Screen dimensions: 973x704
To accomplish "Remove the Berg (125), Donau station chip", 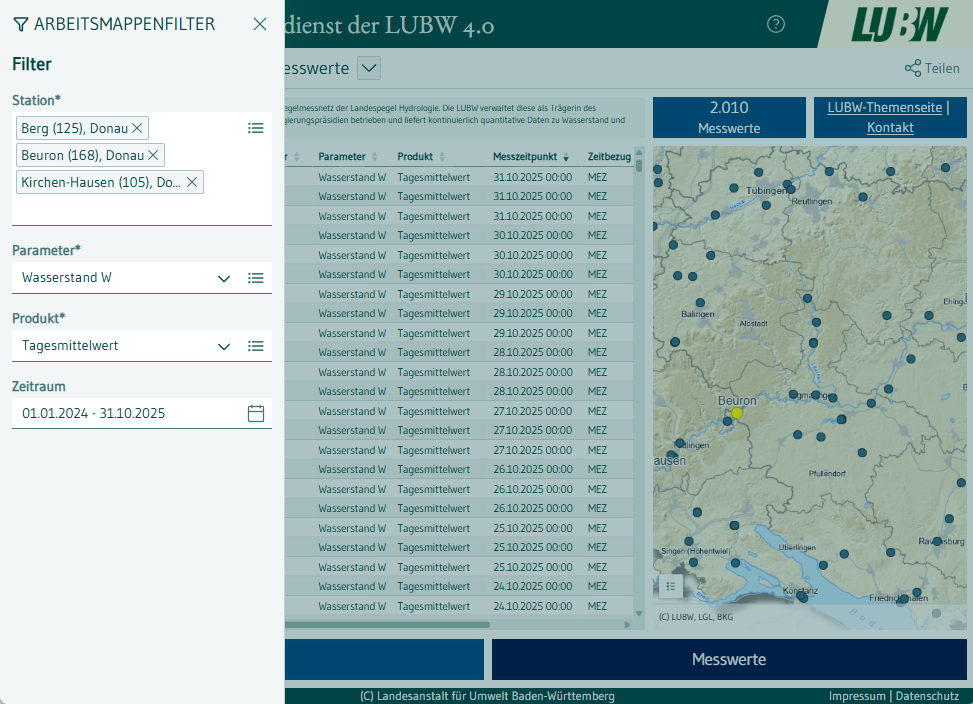I will point(137,128).
